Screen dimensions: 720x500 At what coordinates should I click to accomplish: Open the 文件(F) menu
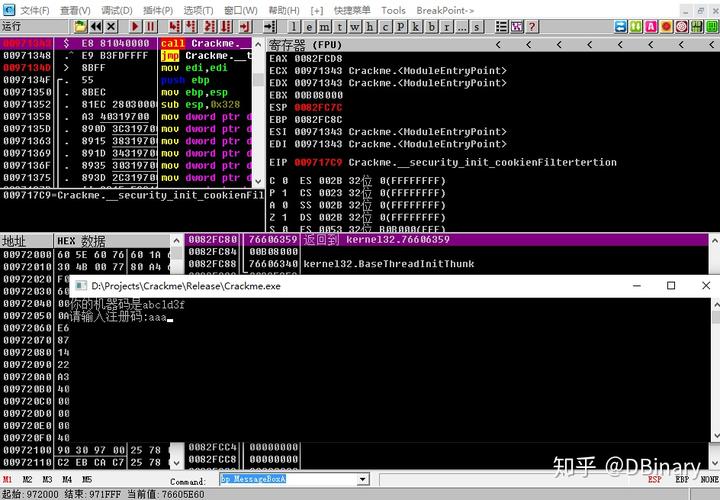click(x=35, y=10)
